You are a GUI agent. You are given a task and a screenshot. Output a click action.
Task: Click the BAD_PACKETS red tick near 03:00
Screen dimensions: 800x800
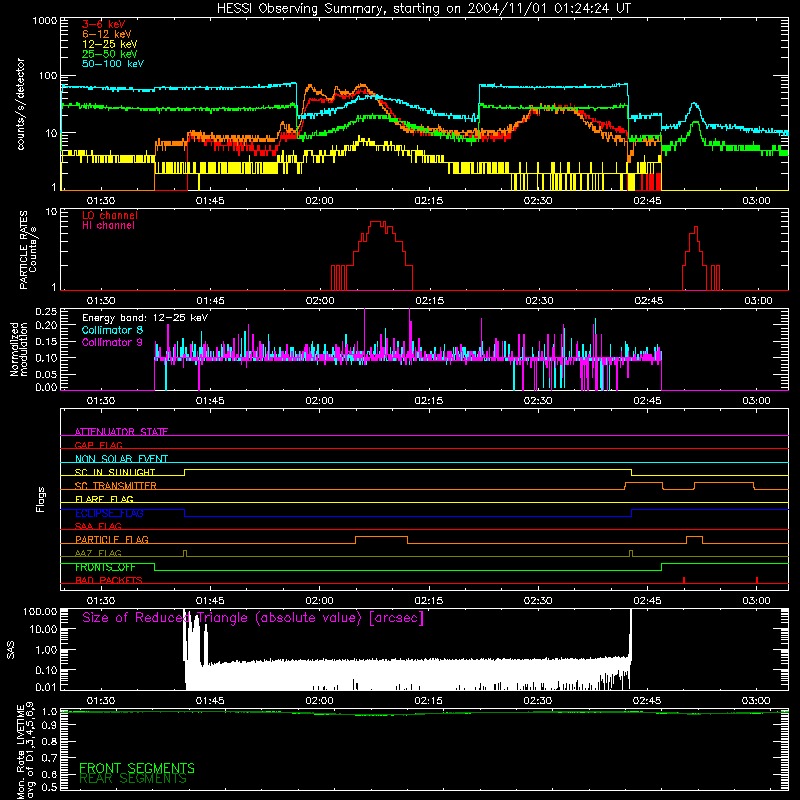[x=757, y=580]
